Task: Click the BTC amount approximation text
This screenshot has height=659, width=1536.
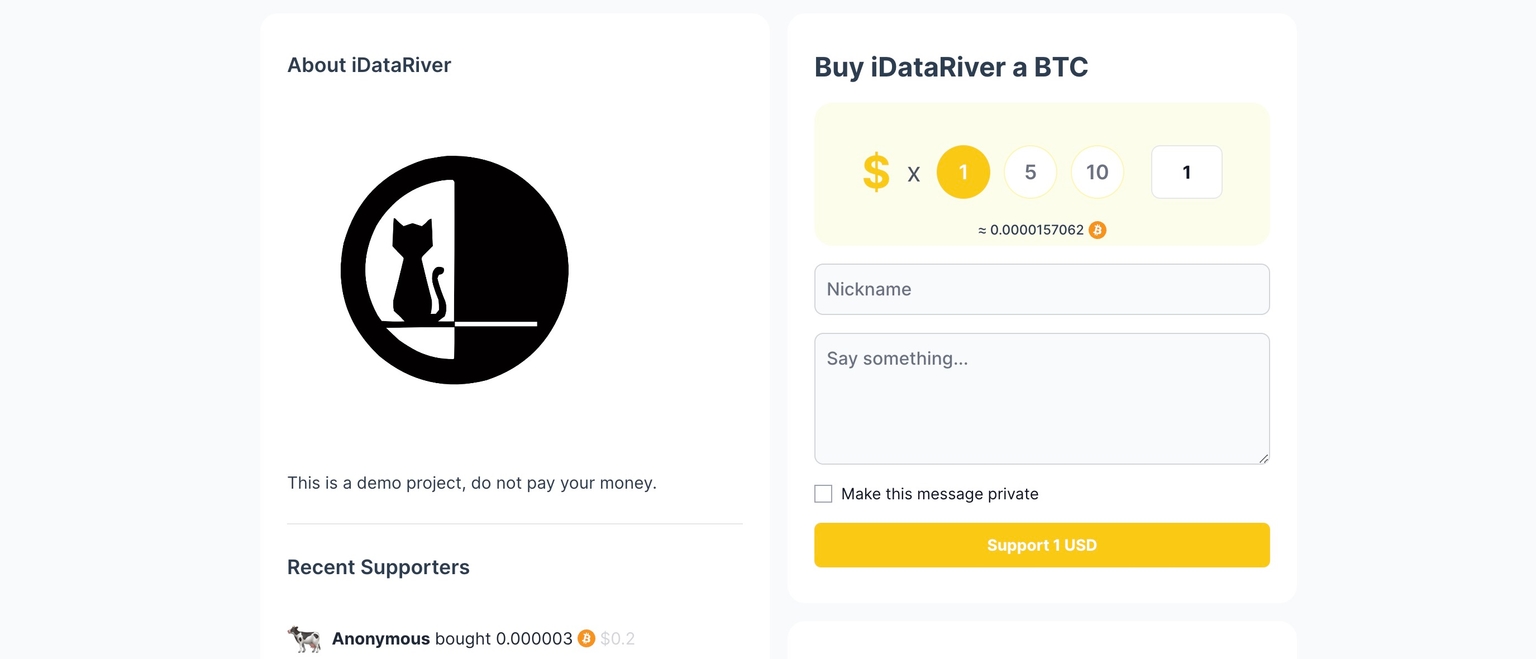Action: click(1030, 230)
